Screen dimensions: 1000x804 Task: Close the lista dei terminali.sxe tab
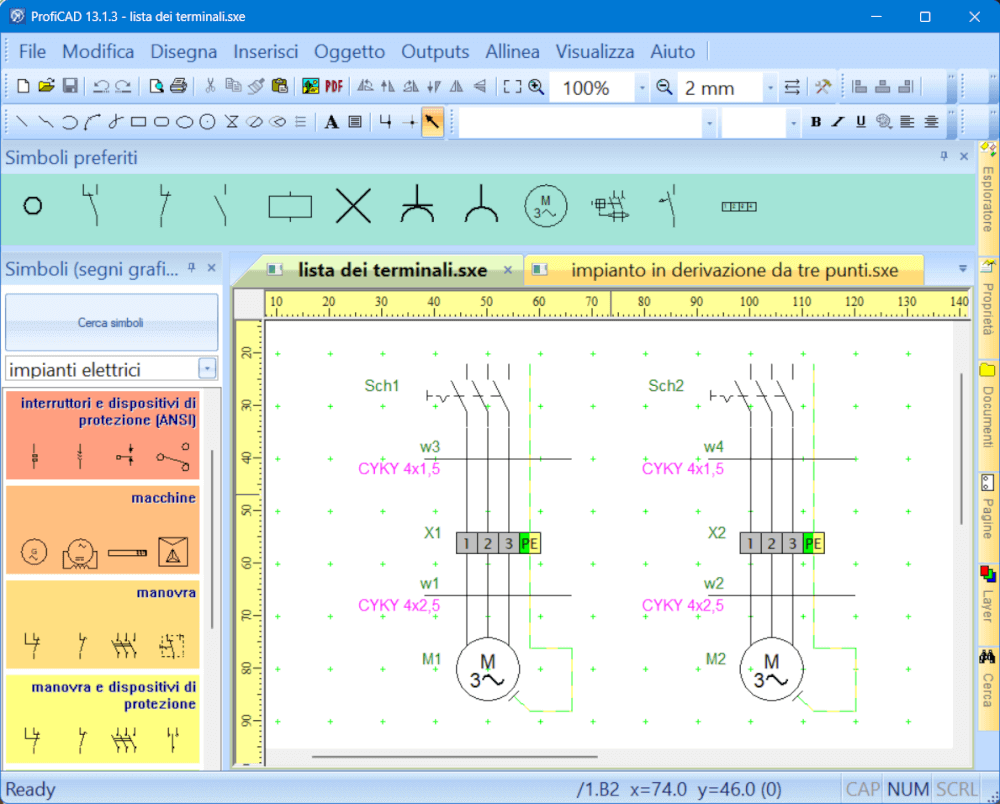click(x=508, y=270)
